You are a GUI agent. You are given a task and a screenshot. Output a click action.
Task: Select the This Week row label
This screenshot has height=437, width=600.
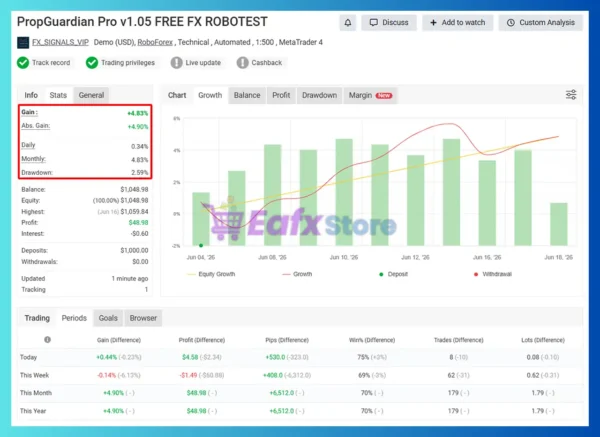[x=34, y=375]
